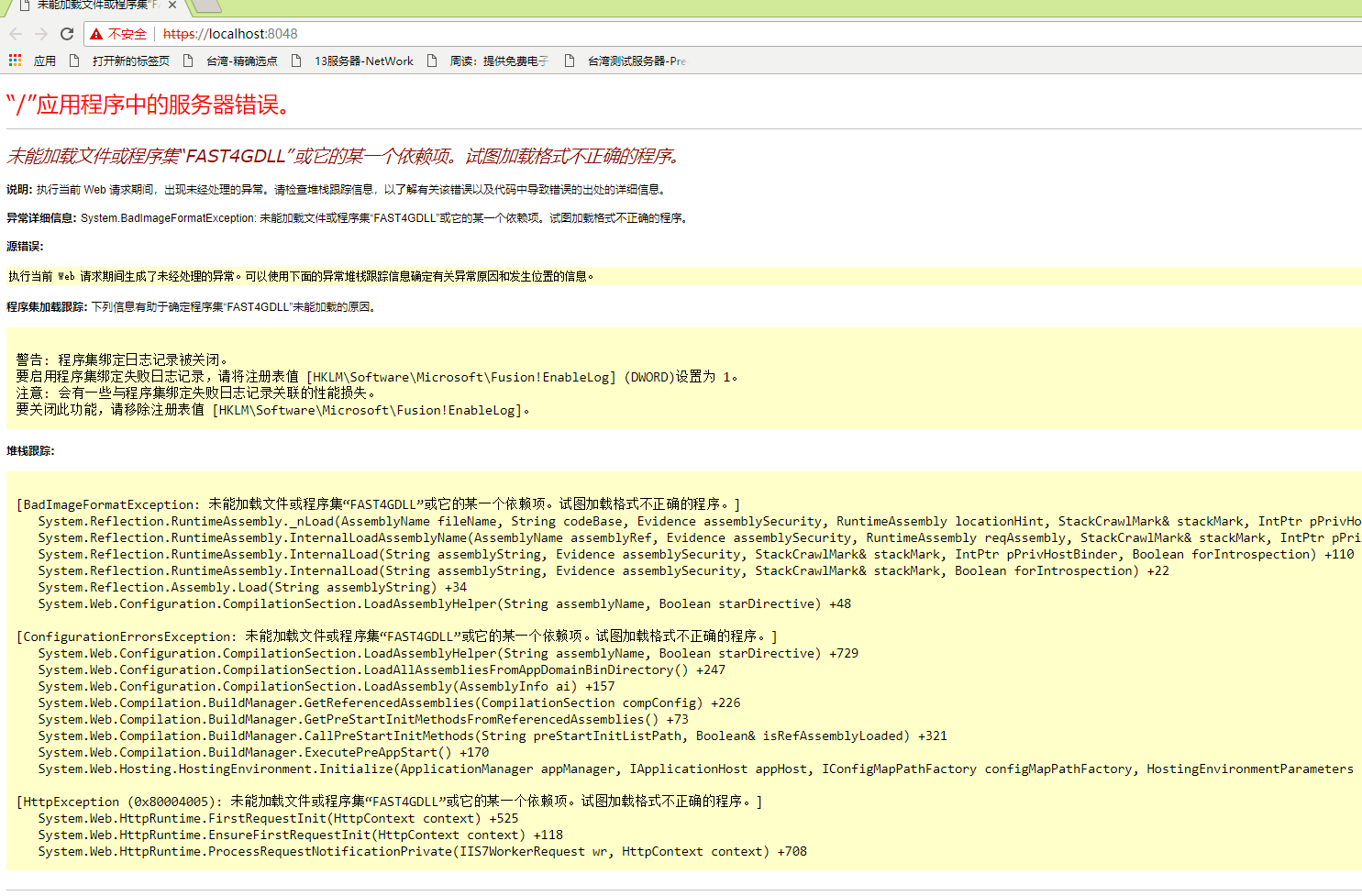The image size is (1362, 896).
Task: Click the ProcessRequestNotificationPrivate +708 line
Action: click(x=422, y=851)
